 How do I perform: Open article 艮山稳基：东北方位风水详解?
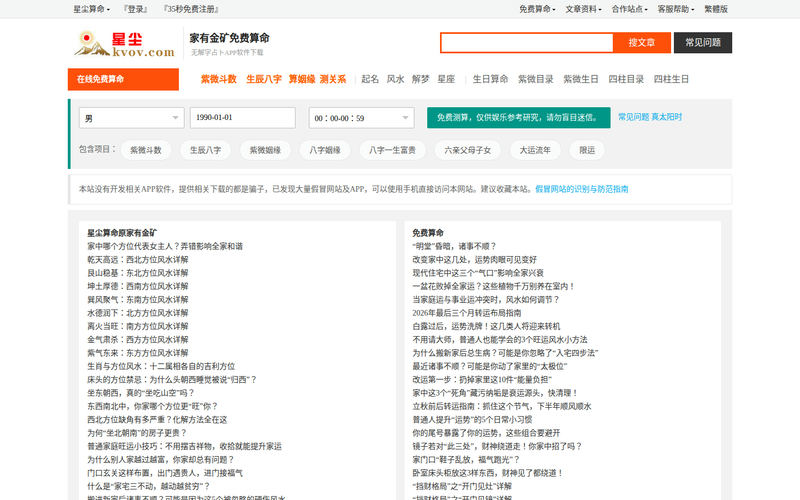tap(138, 273)
